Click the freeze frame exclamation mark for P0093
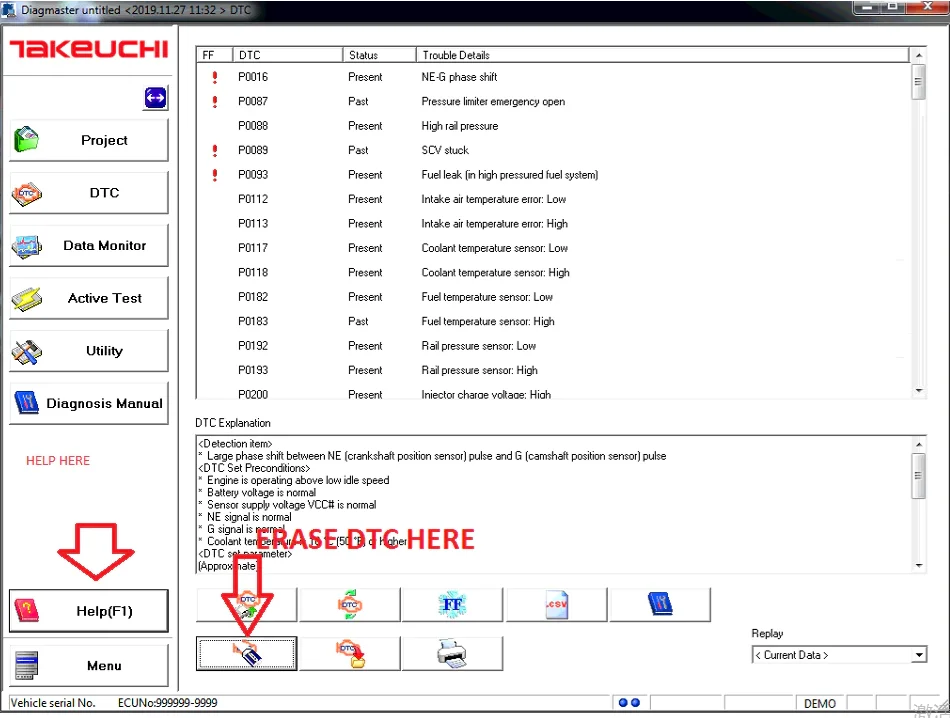Viewport: 950px width, 718px height. click(214, 175)
